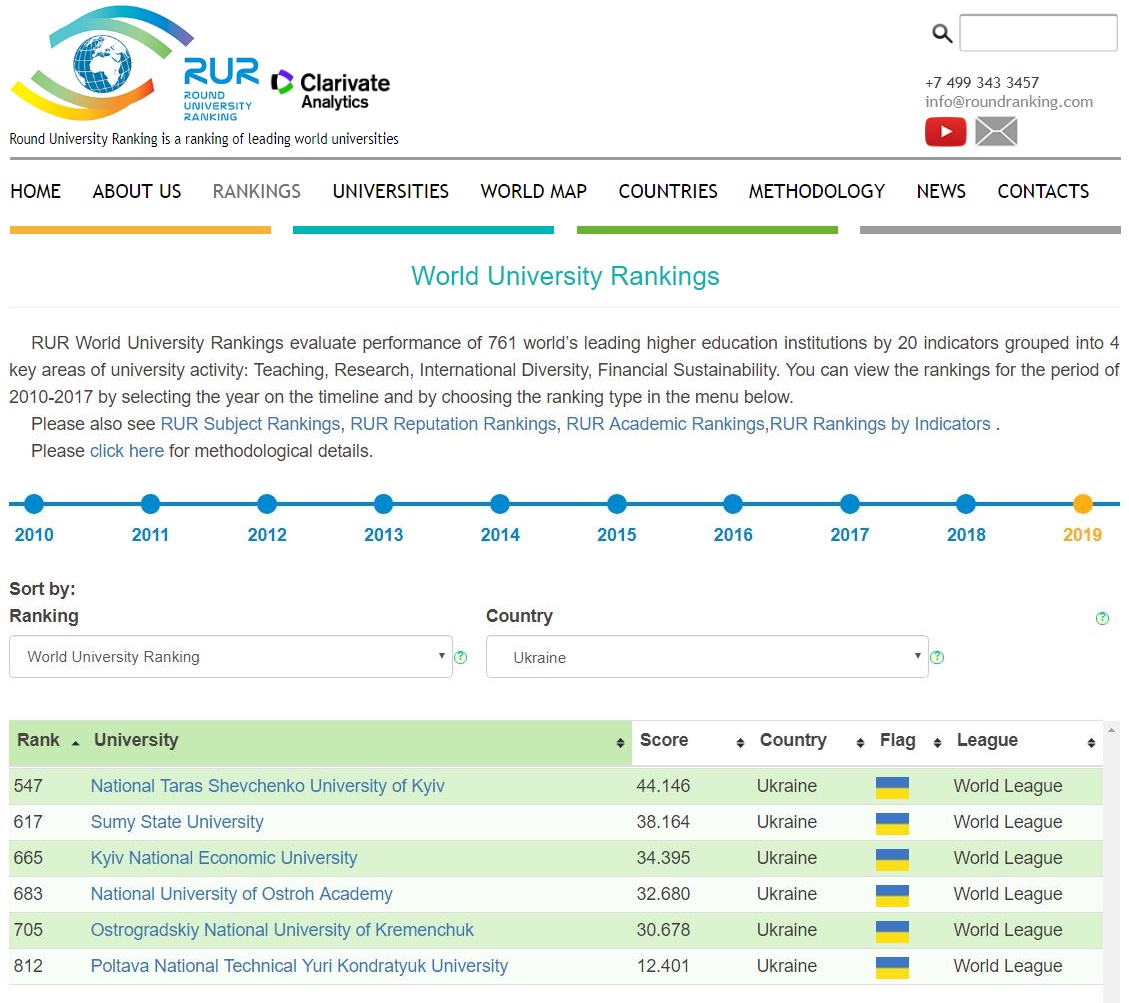Expand the Country dropdown showing Ukraine
The width and height of the screenshot is (1129, 1003).
[706, 657]
